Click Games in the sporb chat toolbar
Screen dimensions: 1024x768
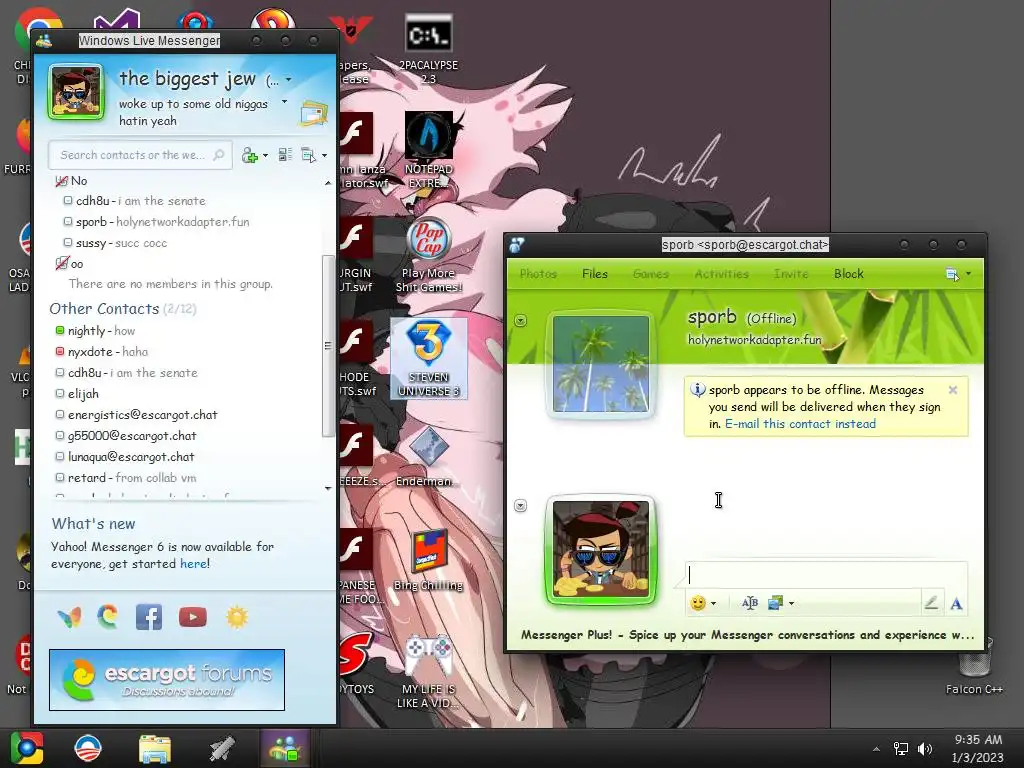pos(650,274)
